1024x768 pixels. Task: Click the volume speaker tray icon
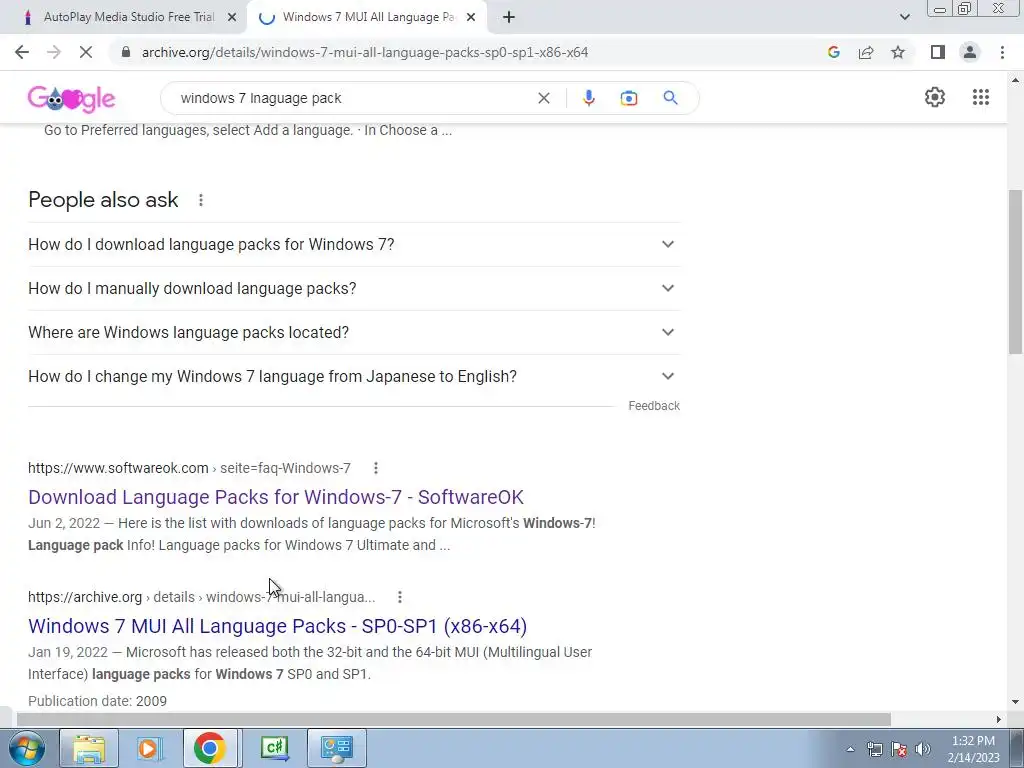point(923,749)
